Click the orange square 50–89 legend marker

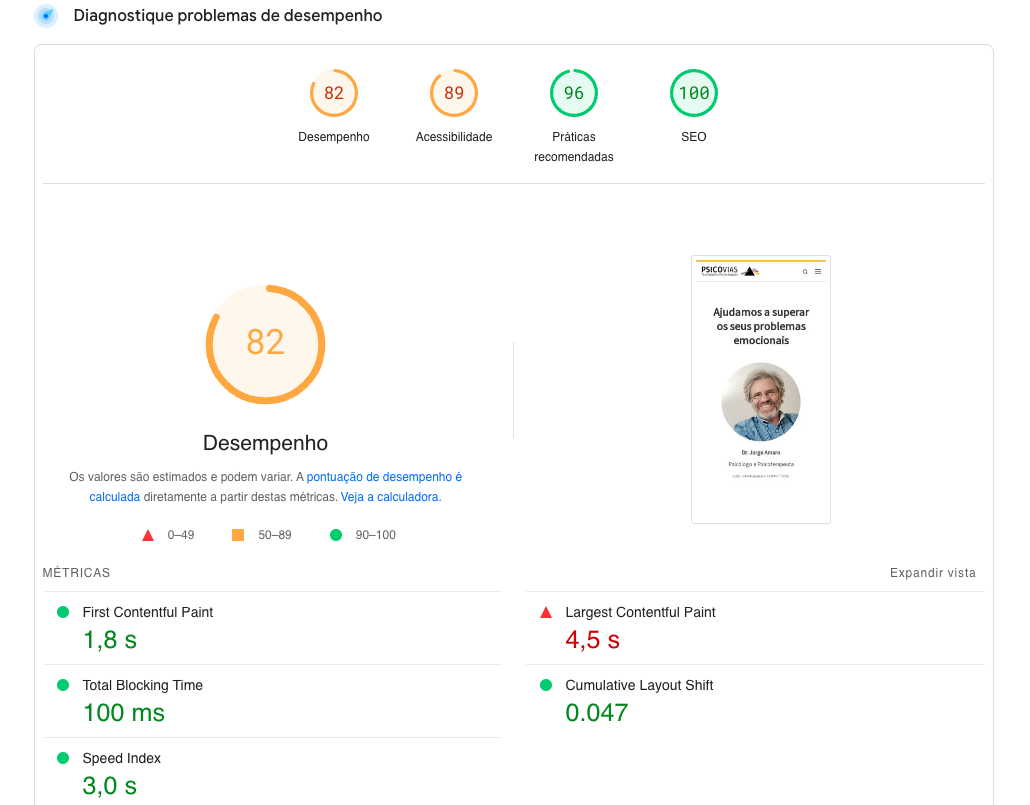coord(238,535)
